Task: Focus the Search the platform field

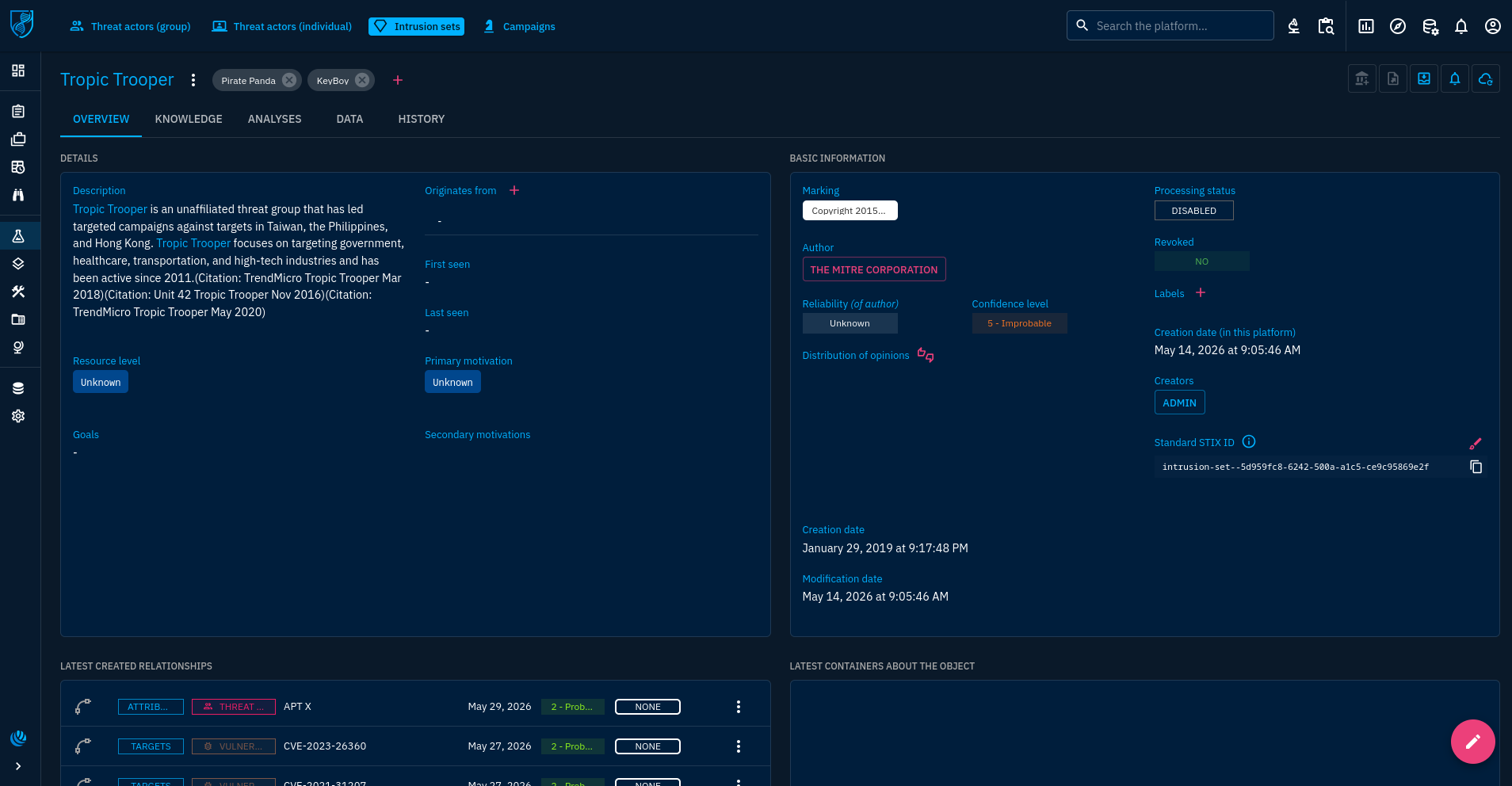Action: [1170, 25]
